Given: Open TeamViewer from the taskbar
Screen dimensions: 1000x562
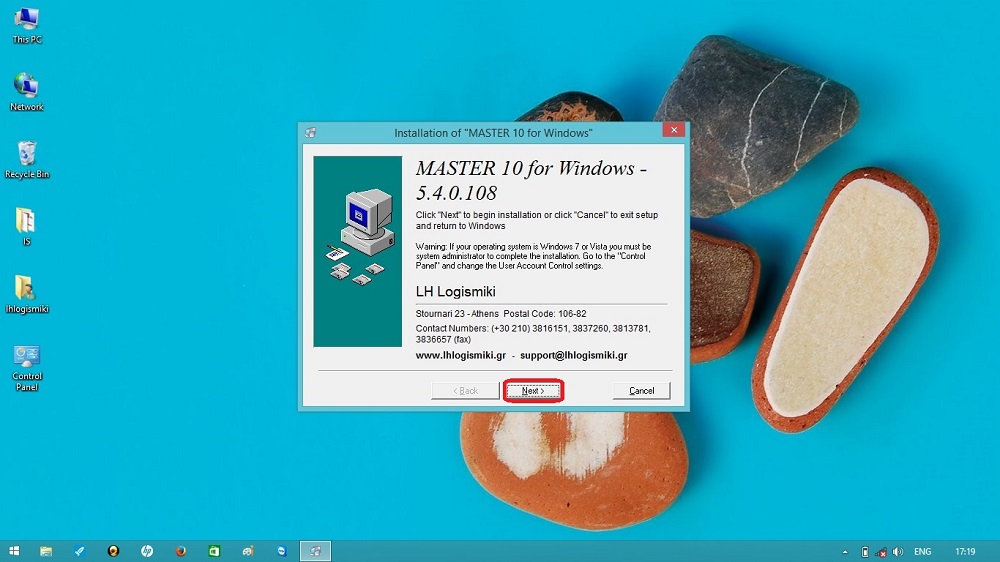Looking at the screenshot, I should click(282, 551).
